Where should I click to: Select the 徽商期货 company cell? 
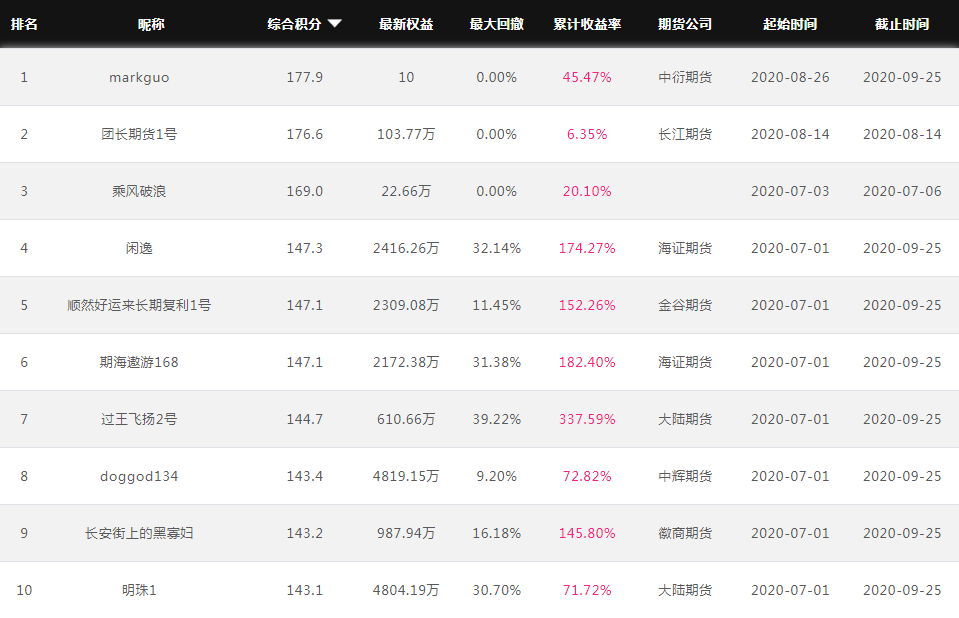tap(685, 533)
